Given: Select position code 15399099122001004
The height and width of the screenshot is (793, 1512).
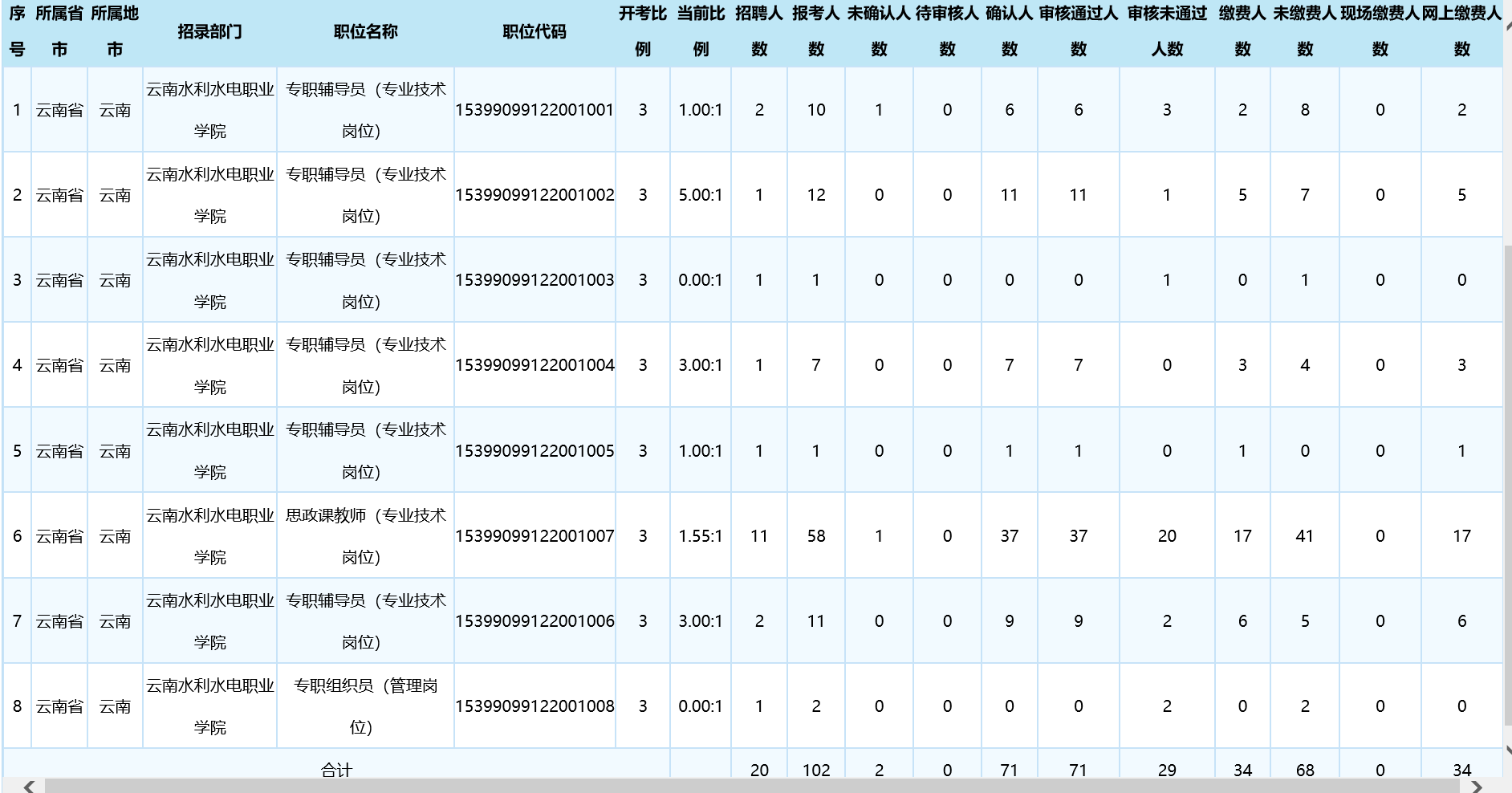Looking at the screenshot, I should [534, 365].
